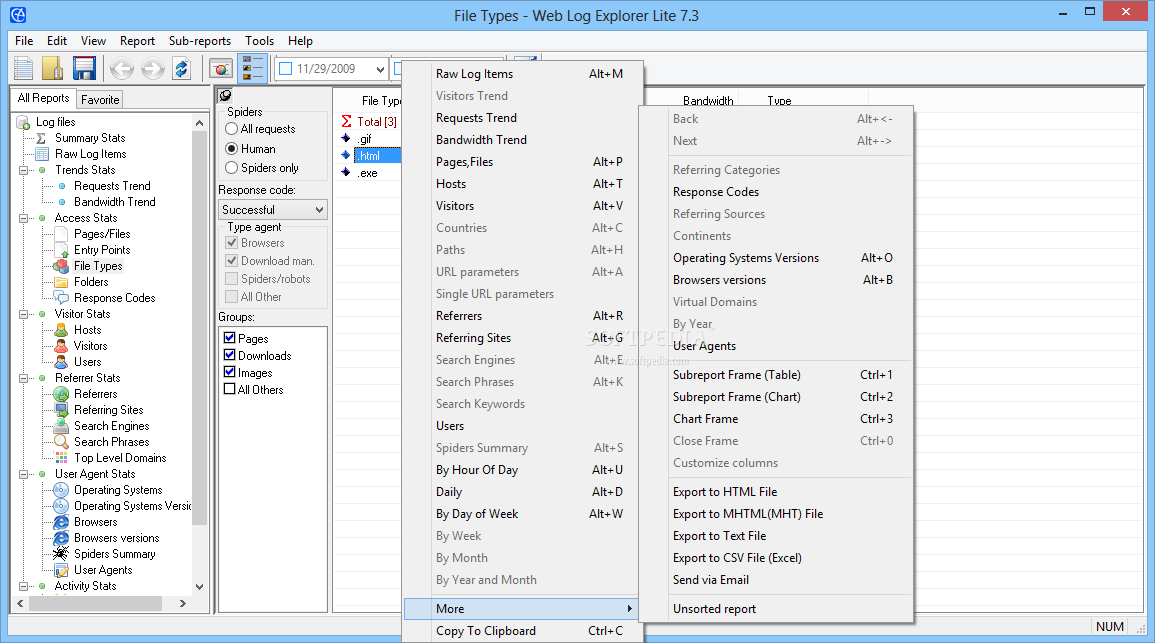Click the Total row sigma icon
This screenshot has width=1155, height=643.
[346, 122]
